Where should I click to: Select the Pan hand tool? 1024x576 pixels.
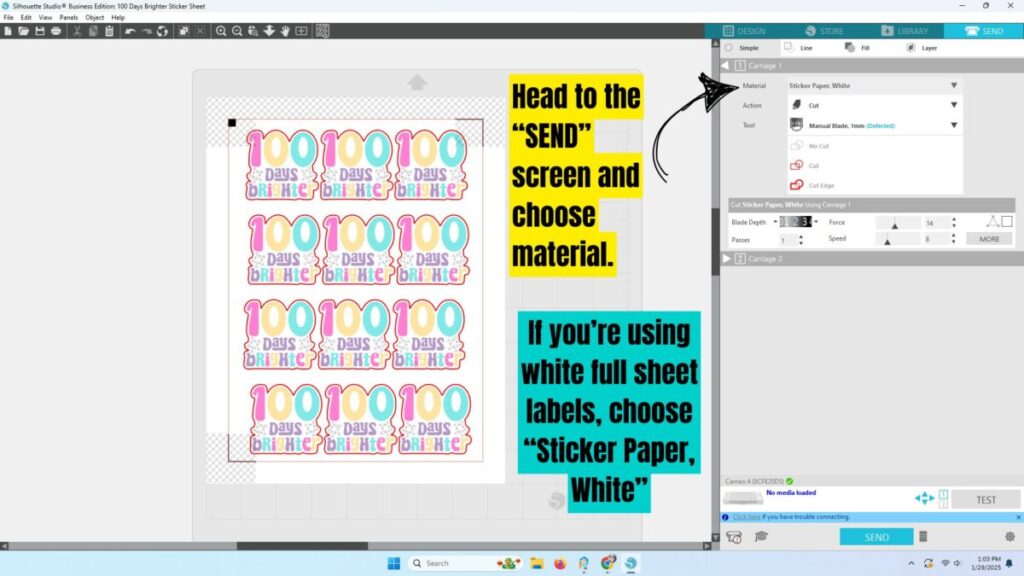tap(285, 31)
